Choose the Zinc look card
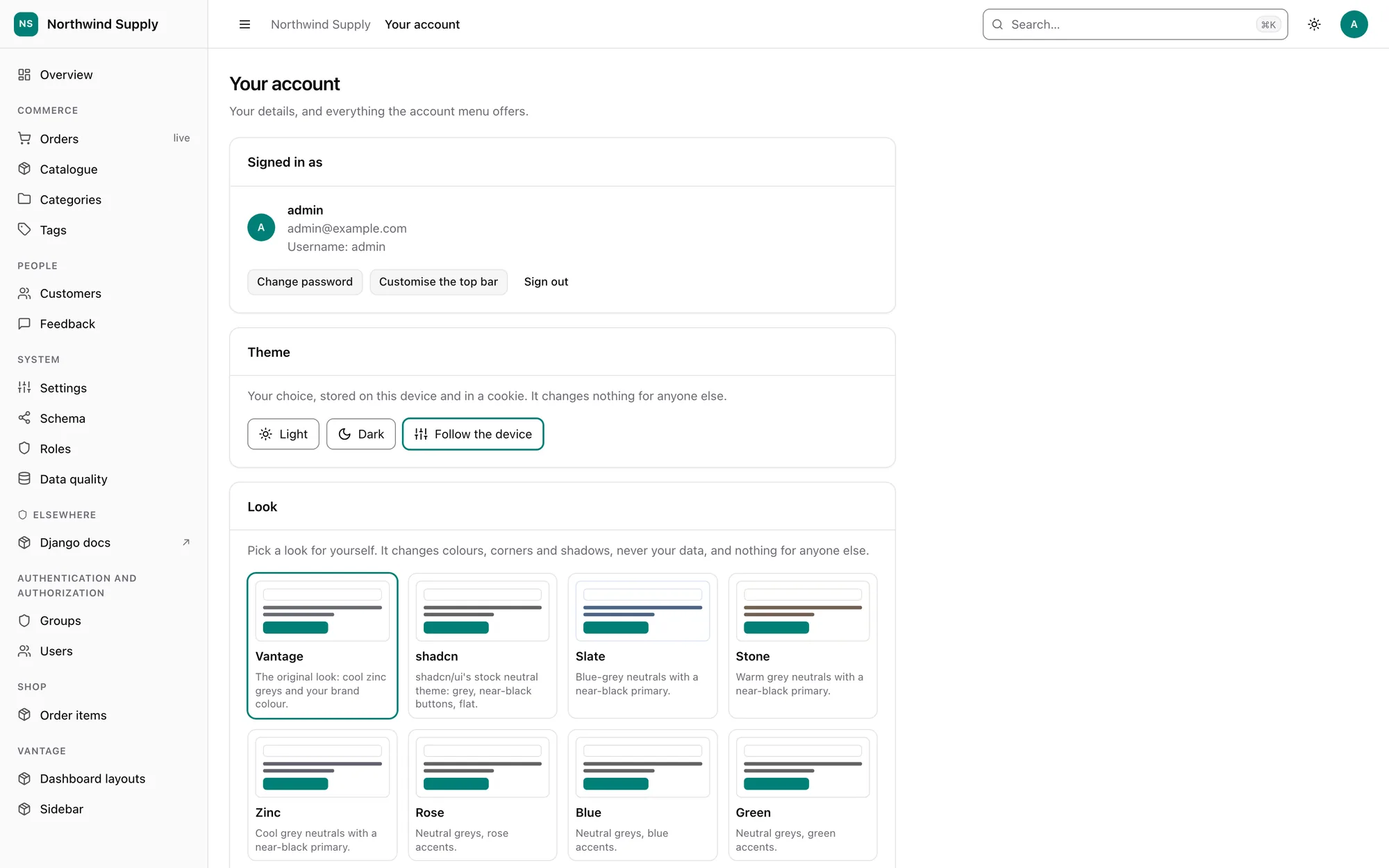 tap(322, 795)
